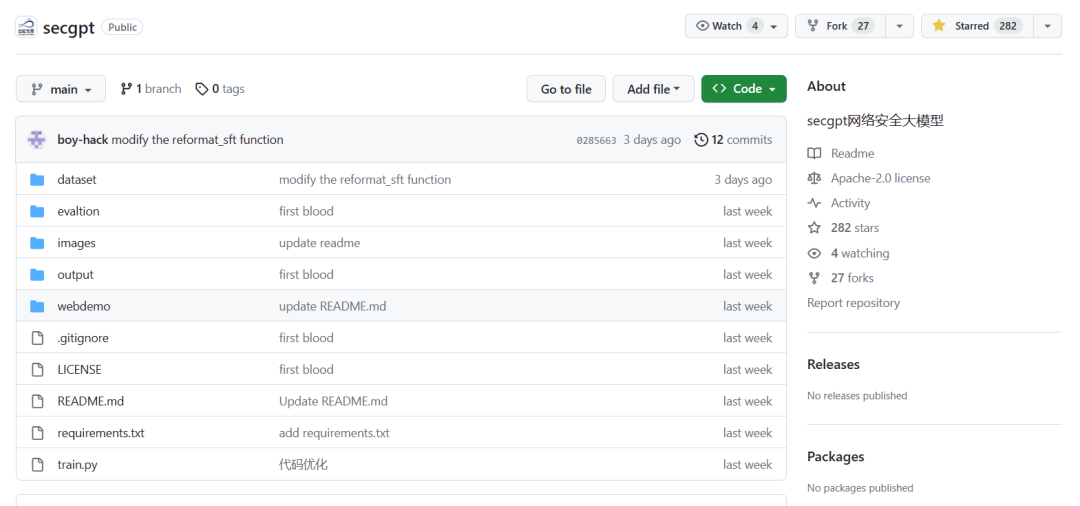The height and width of the screenshot is (506, 1080).
Task: Open the repository Activity link
Action: [x=850, y=203]
